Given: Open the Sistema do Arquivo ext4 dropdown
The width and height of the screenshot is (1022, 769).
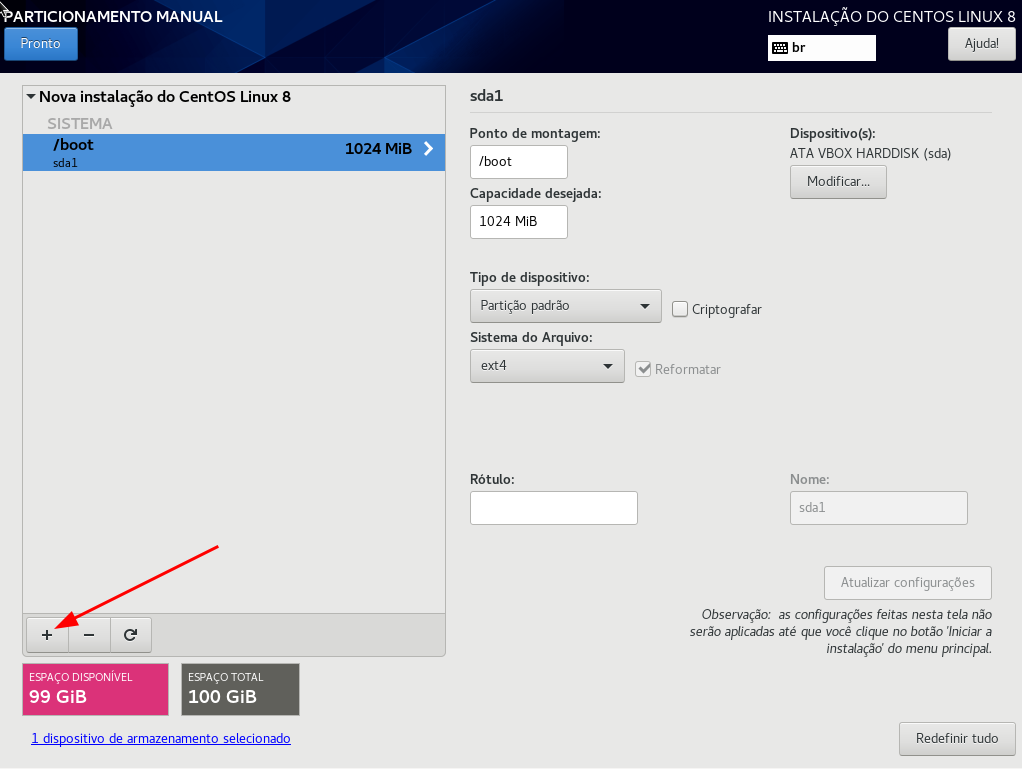Looking at the screenshot, I should click(x=547, y=366).
